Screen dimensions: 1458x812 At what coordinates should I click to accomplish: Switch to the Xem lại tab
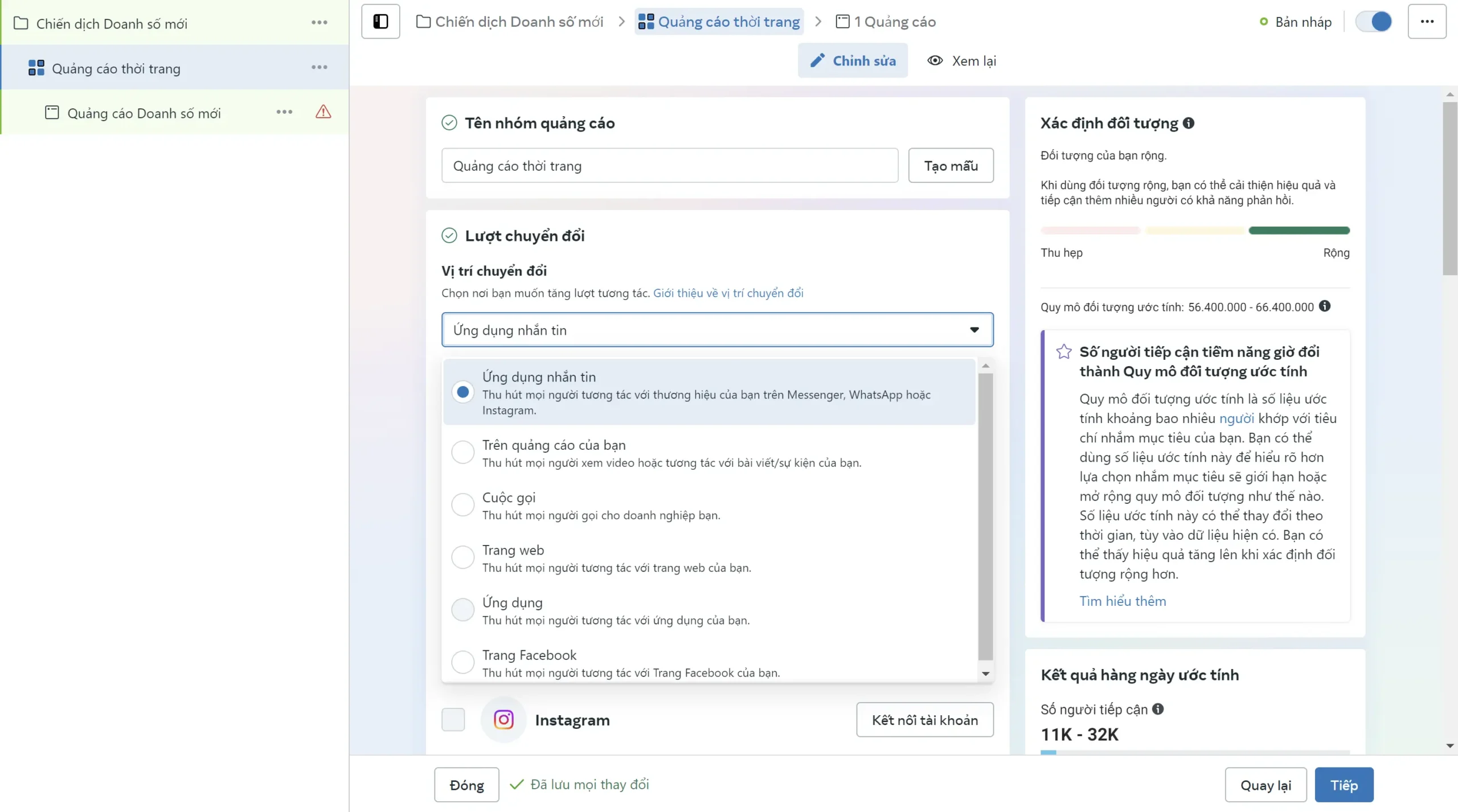tap(961, 60)
